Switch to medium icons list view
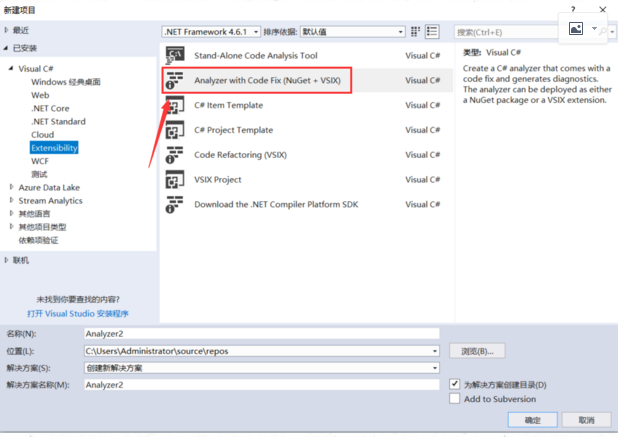618x437 pixels. tap(432, 32)
